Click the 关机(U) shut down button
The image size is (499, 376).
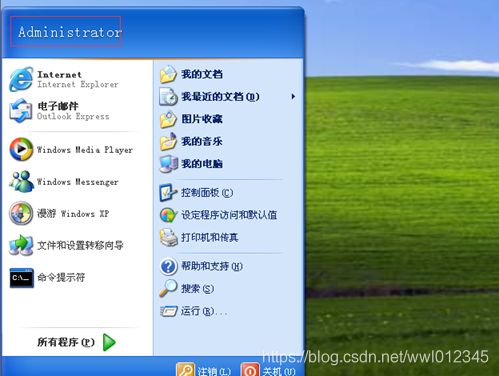(x=268, y=370)
